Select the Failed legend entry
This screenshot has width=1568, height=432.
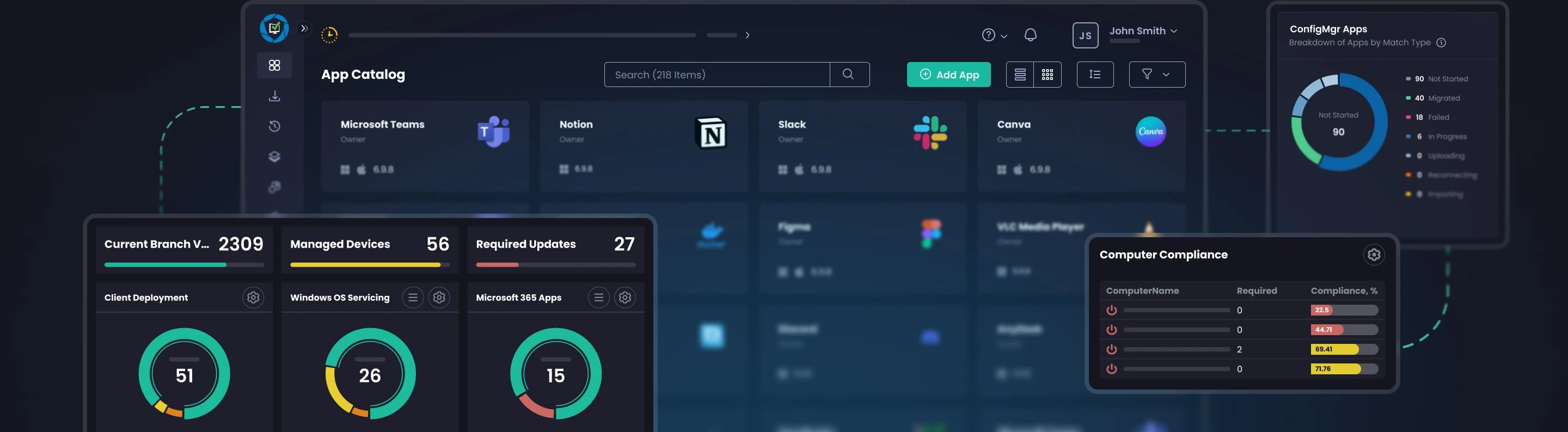pos(1427,118)
